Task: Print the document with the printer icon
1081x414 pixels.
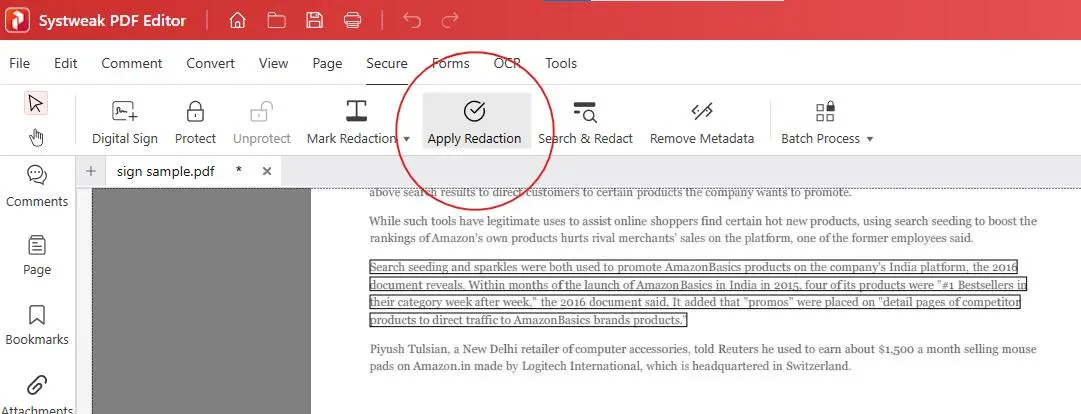Action: coord(352,21)
